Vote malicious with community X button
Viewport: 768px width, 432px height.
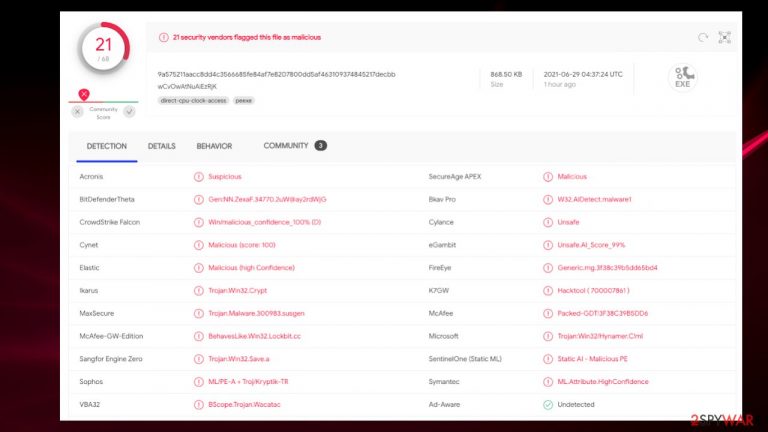pyautogui.click(x=77, y=112)
